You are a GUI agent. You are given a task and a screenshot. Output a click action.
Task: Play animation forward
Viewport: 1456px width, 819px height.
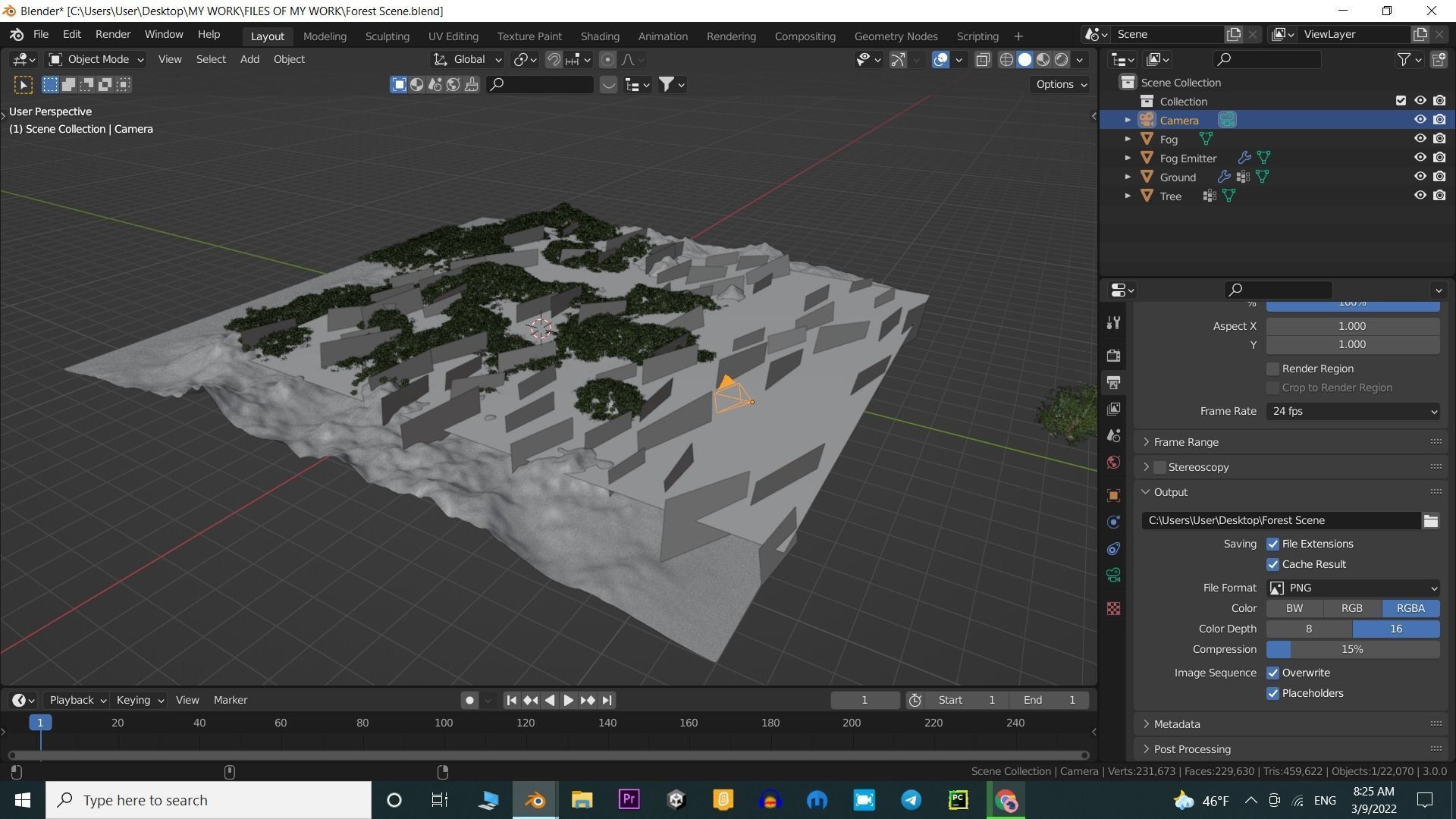[568, 700]
